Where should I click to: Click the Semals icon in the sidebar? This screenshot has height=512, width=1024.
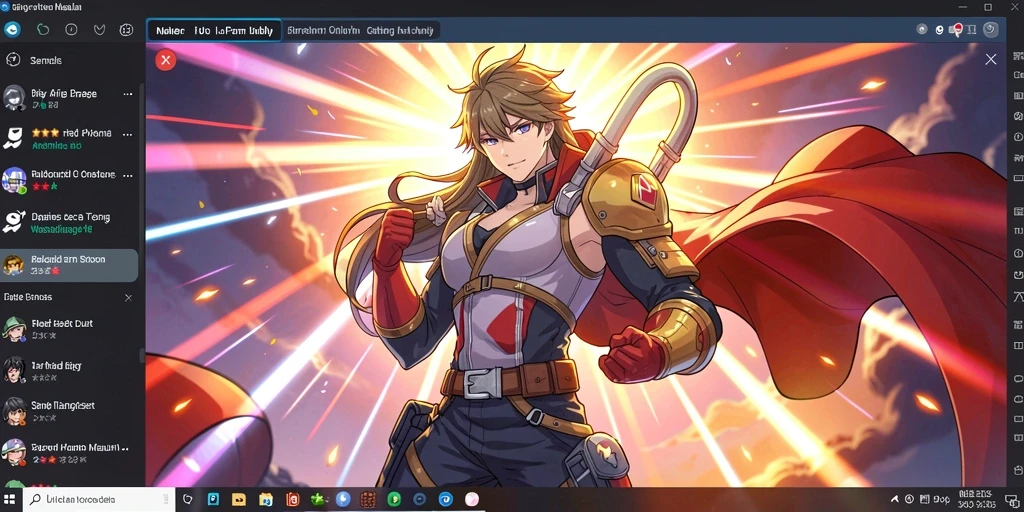pos(12,60)
